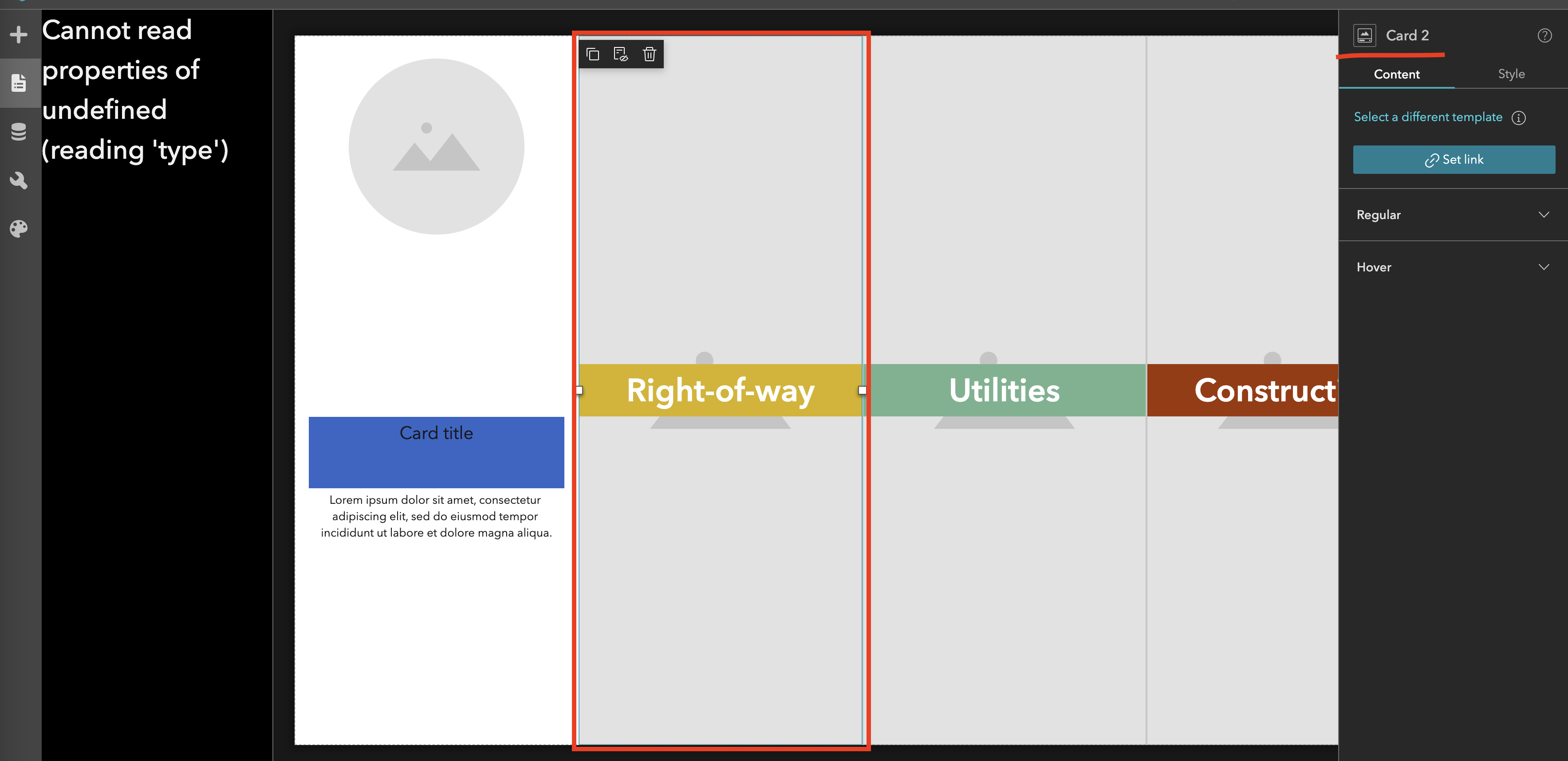
Task: Click the help question mark icon
Action: 1544,35
